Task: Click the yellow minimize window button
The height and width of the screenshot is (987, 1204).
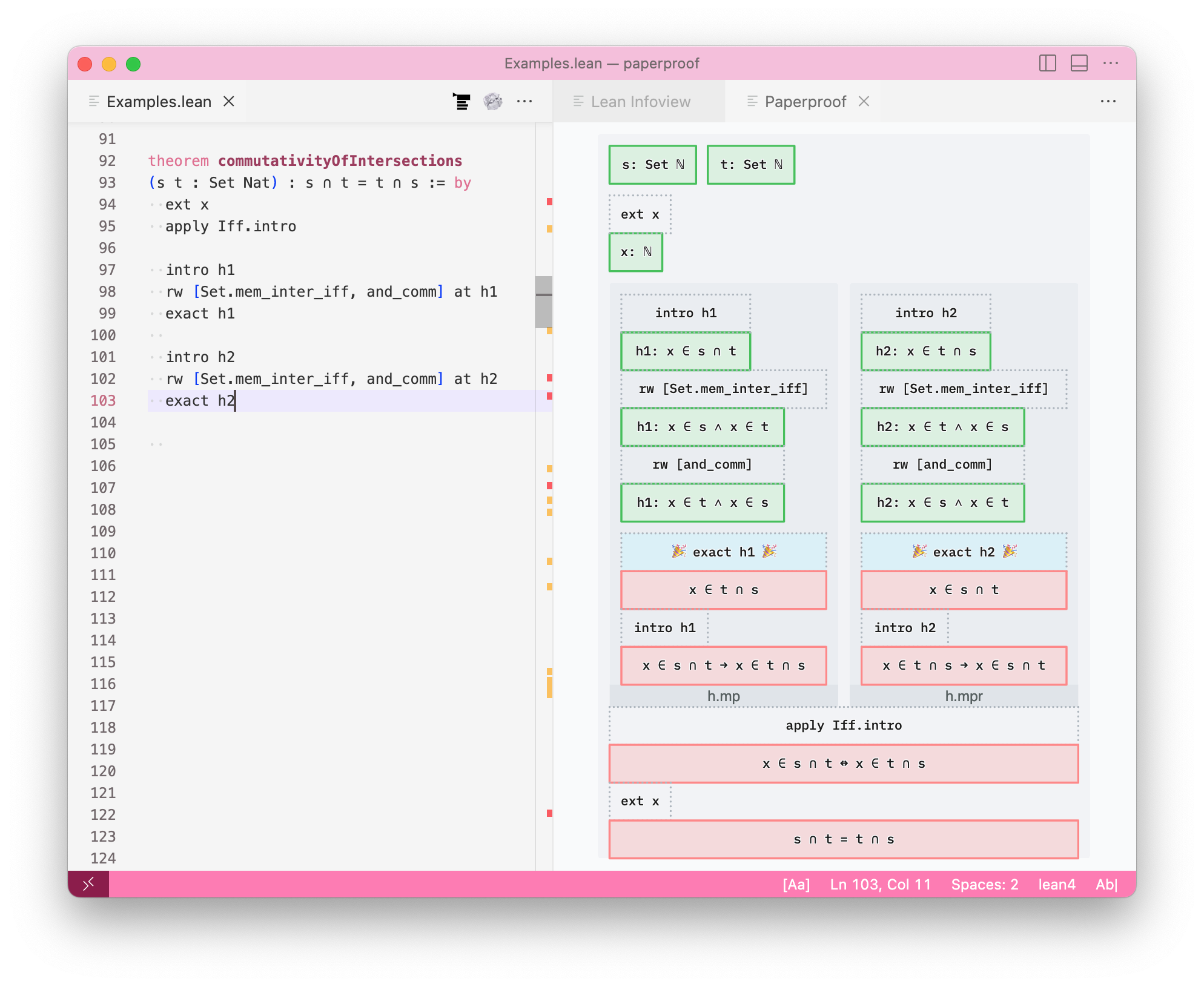Action: pos(109,64)
